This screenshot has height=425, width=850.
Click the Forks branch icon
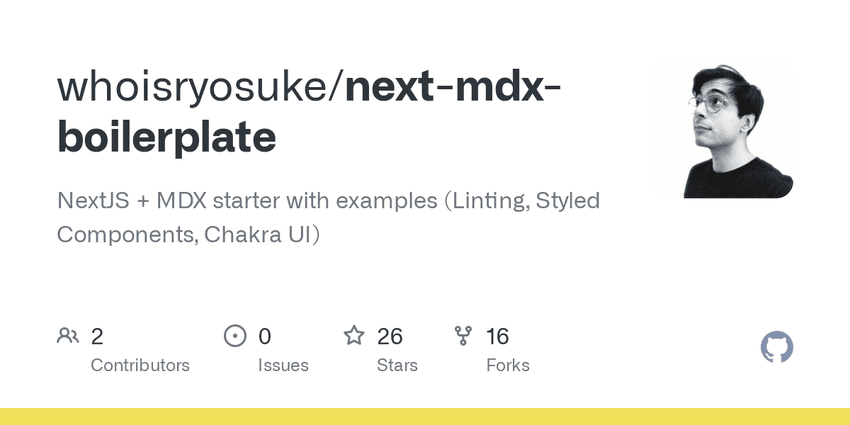pyautogui.click(x=463, y=336)
